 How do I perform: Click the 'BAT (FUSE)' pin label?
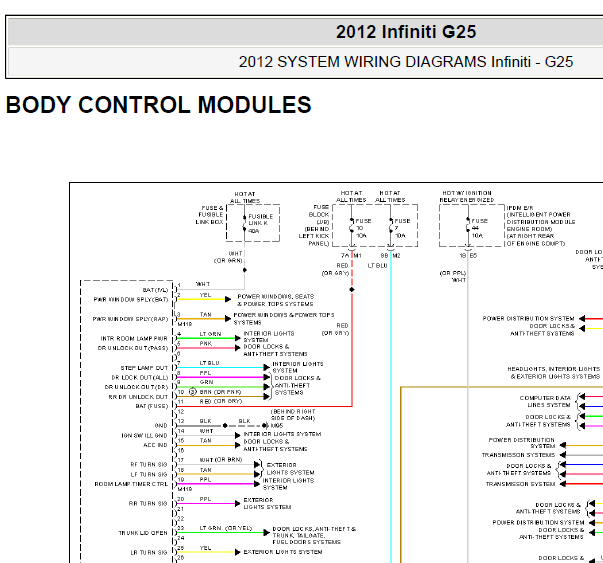(x=152, y=406)
